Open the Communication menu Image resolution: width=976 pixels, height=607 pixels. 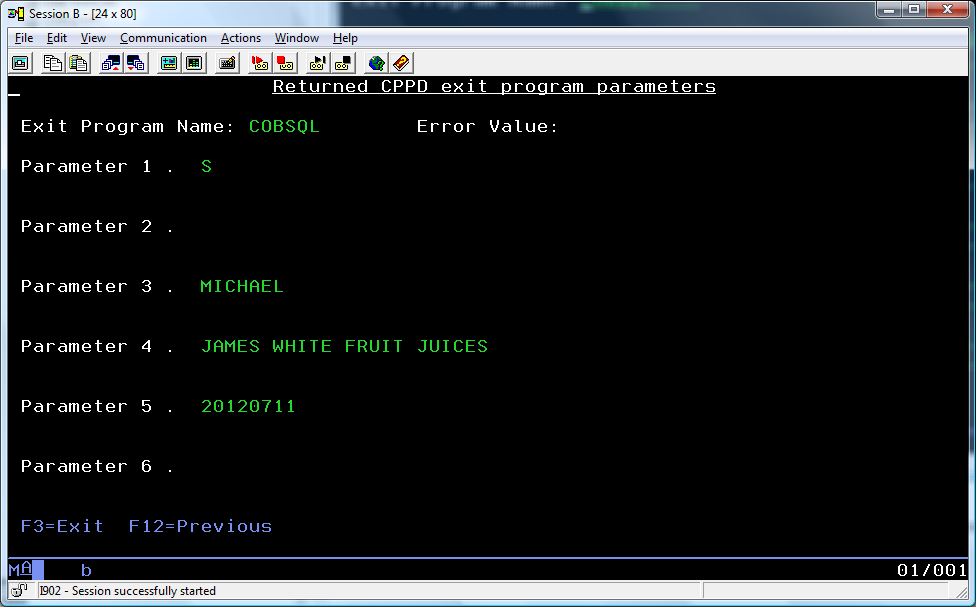tap(163, 38)
